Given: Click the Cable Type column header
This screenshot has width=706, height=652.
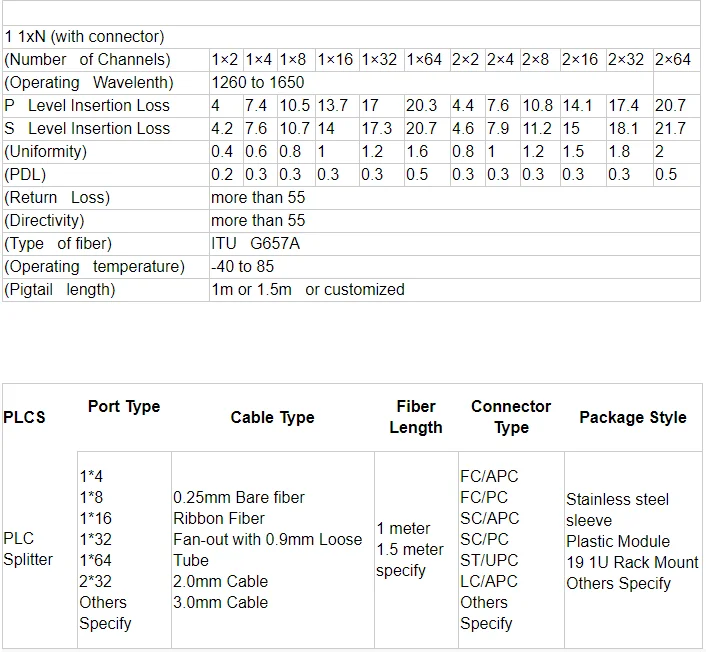Looking at the screenshot, I should tap(272, 418).
